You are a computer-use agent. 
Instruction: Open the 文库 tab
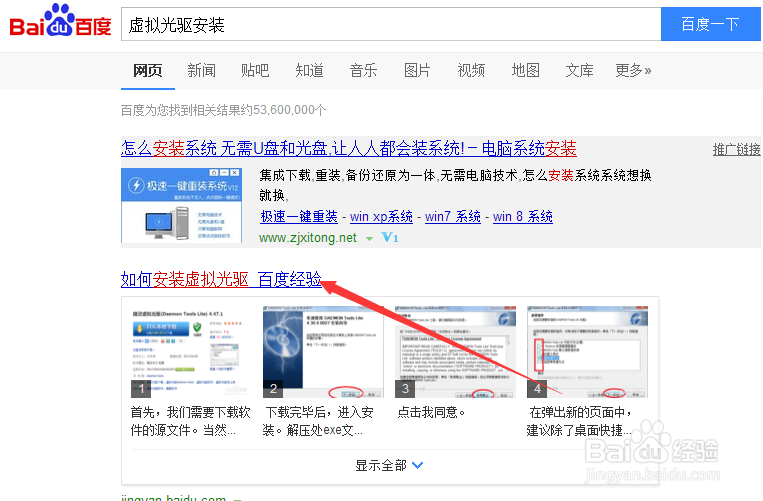tap(579, 71)
